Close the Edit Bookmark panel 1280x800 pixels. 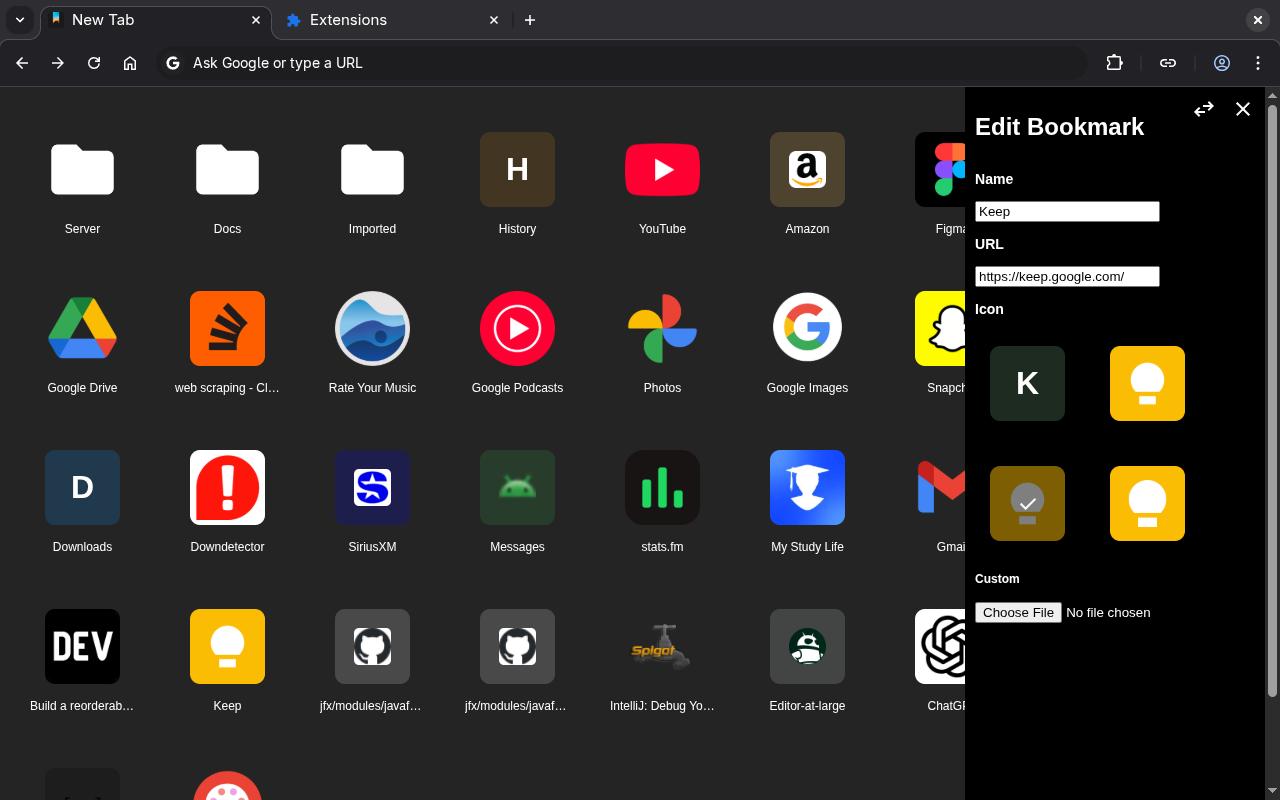[1243, 109]
